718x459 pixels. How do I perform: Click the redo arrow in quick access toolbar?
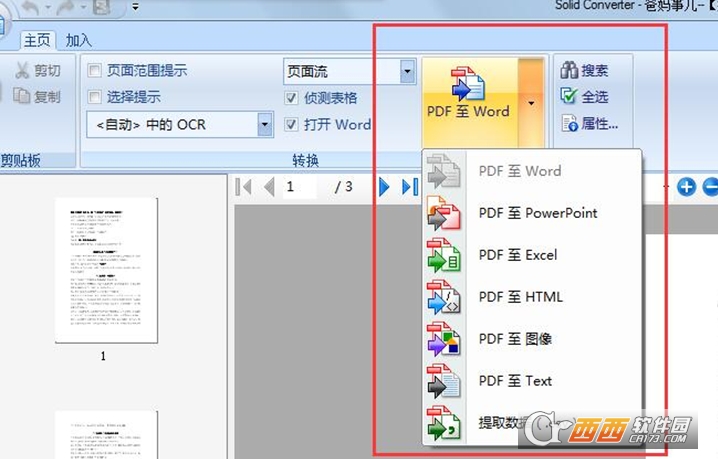66,8
